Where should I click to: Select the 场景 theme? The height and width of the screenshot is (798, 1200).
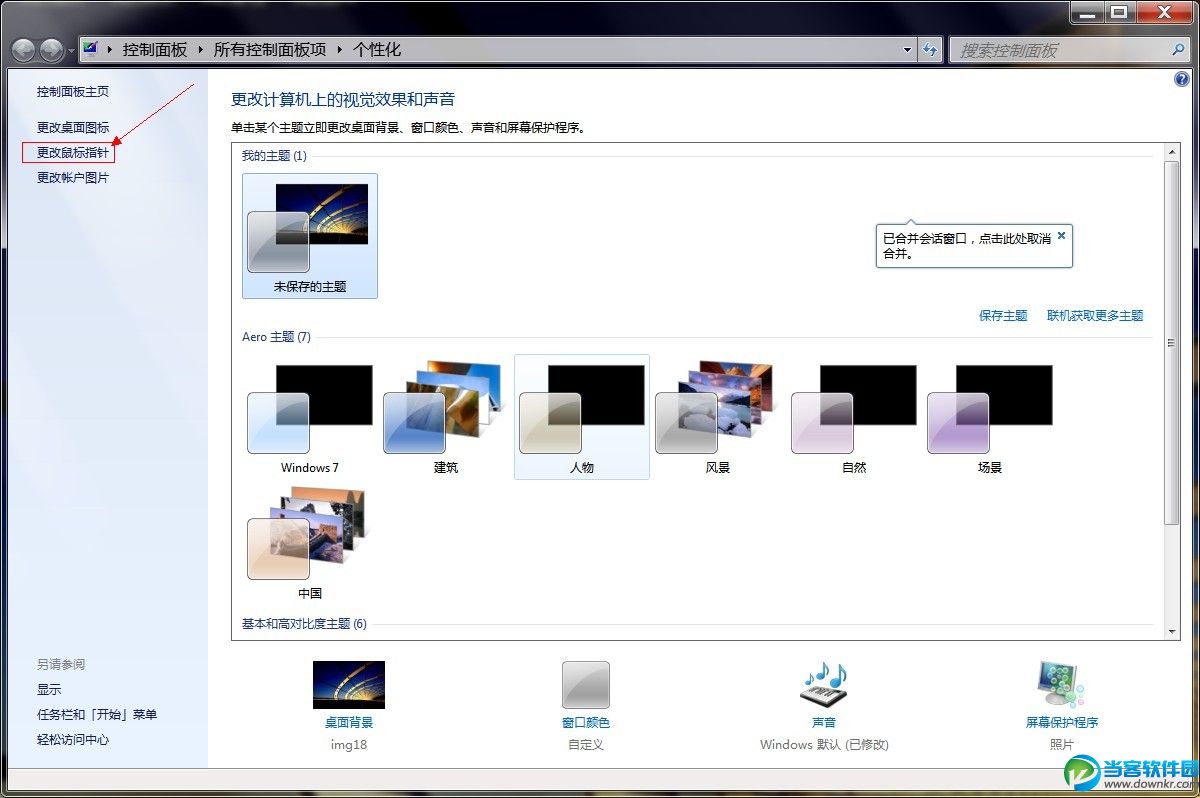990,417
